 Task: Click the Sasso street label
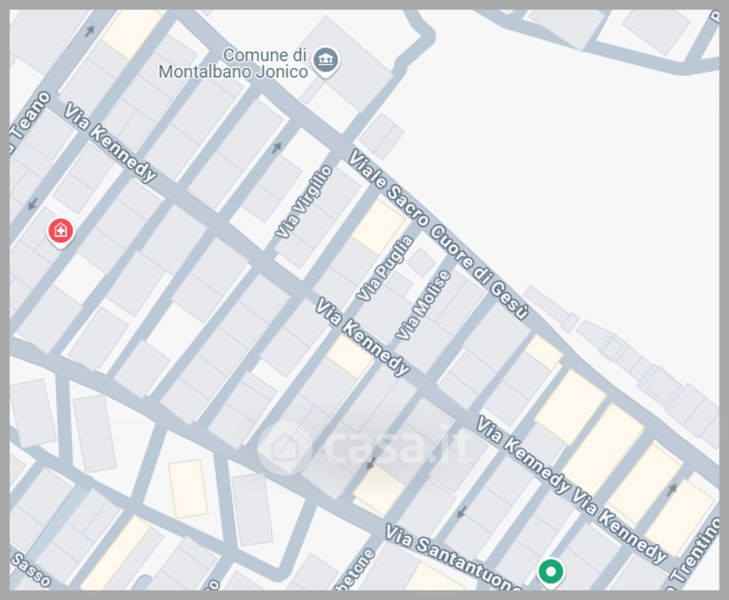pyautogui.click(x=31, y=570)
